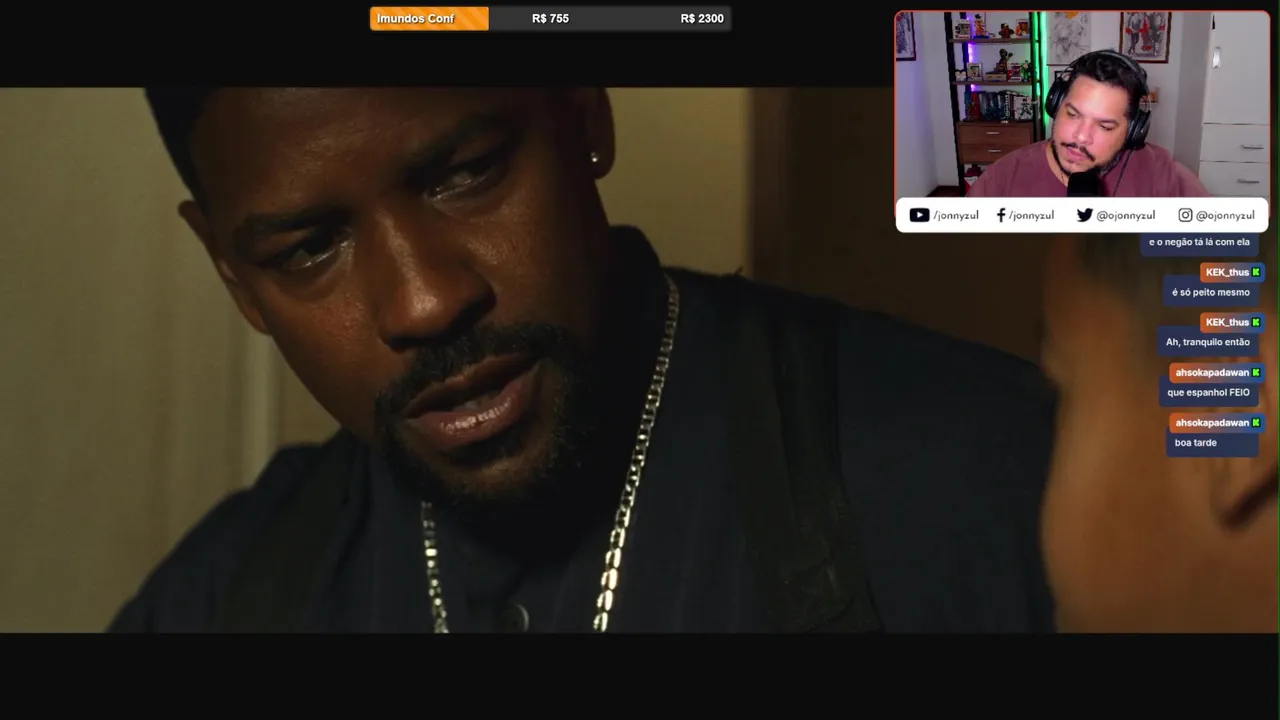Click the R$ 2300 goal target value
The width and height of the screenshot is (1280, 720).
point(702,19)
